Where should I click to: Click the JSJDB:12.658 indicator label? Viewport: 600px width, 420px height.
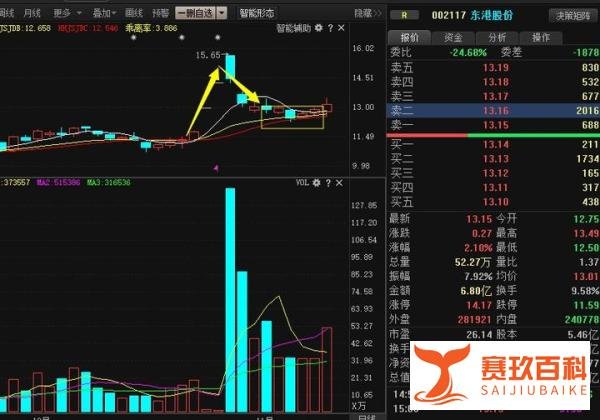(x=25, y=28)
